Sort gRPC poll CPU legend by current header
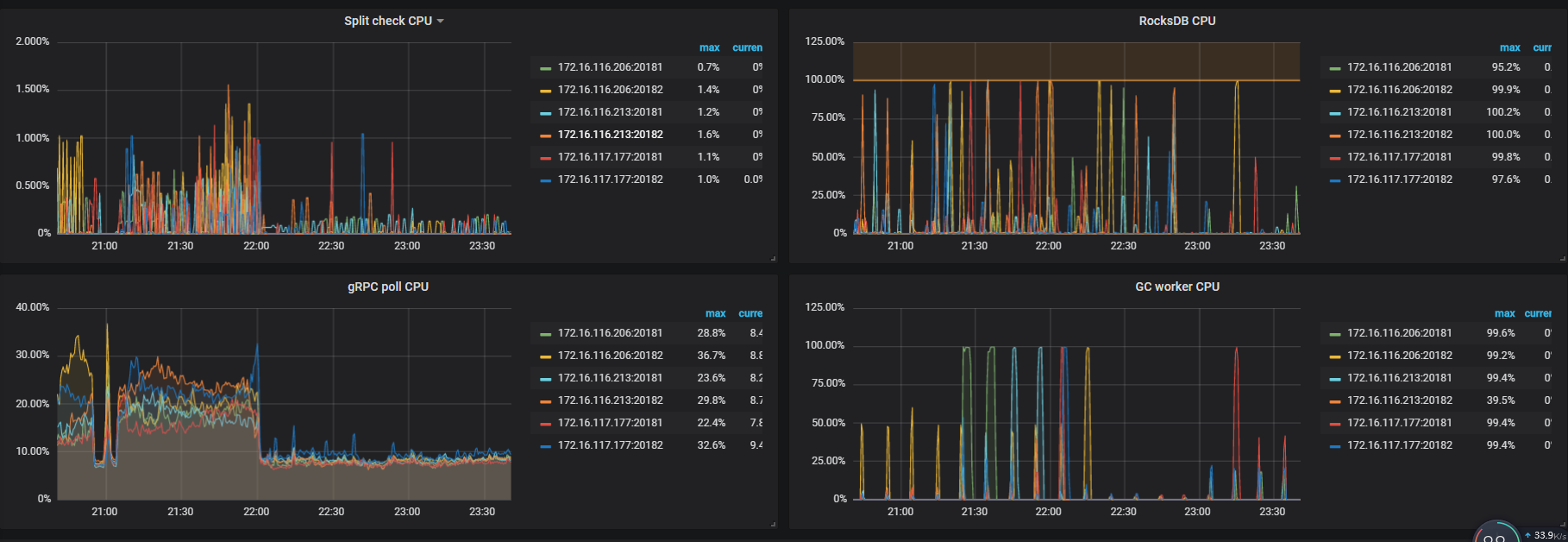Screen dimensions: 1568x542 point(750,313)
